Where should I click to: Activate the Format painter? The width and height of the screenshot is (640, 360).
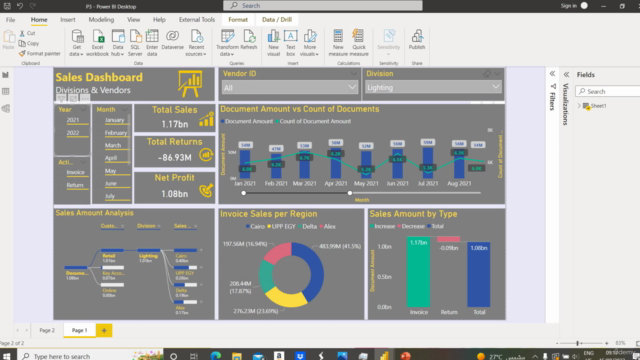[x=40, y=53]
